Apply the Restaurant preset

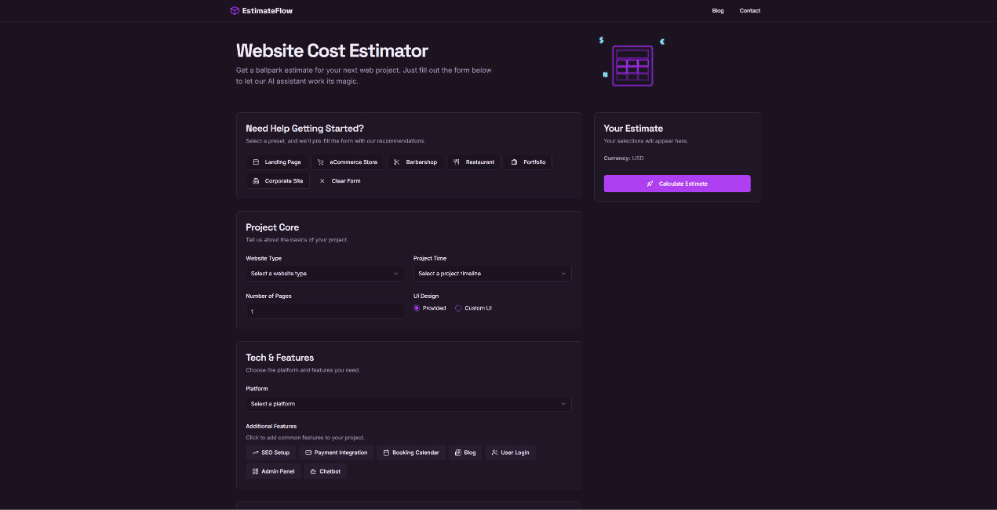(474, 162)
